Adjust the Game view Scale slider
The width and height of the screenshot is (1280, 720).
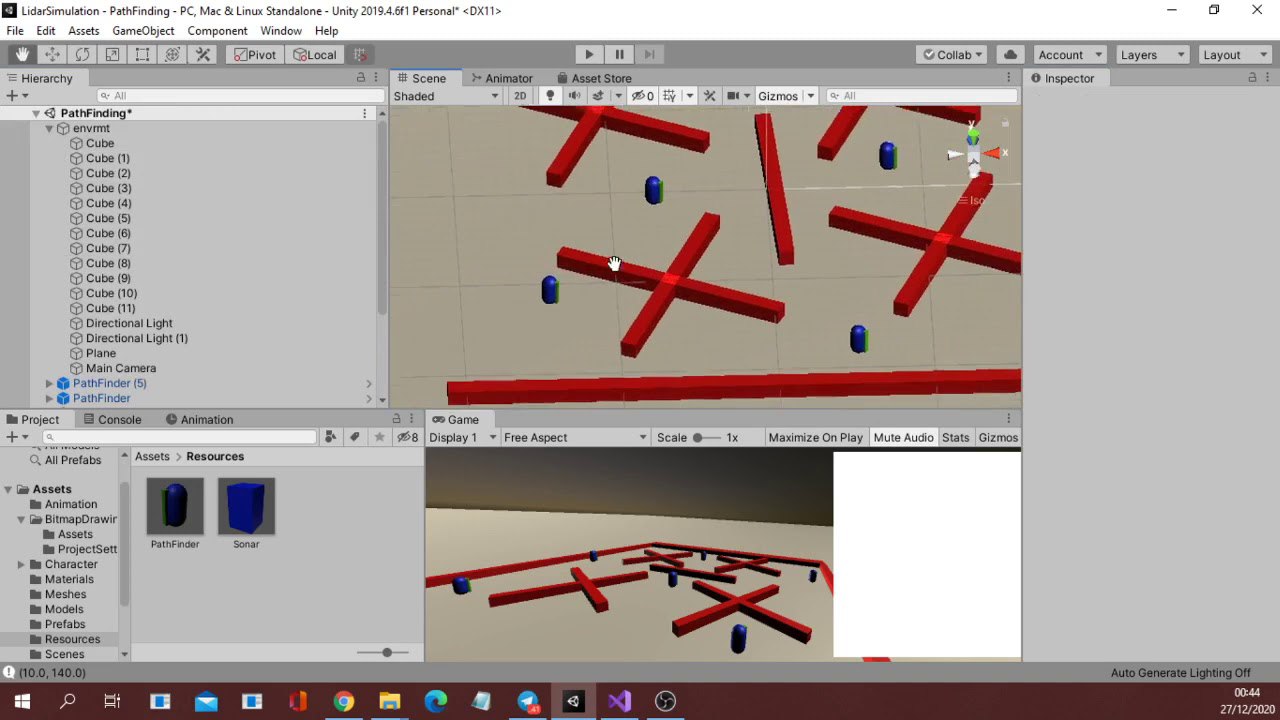706,437
